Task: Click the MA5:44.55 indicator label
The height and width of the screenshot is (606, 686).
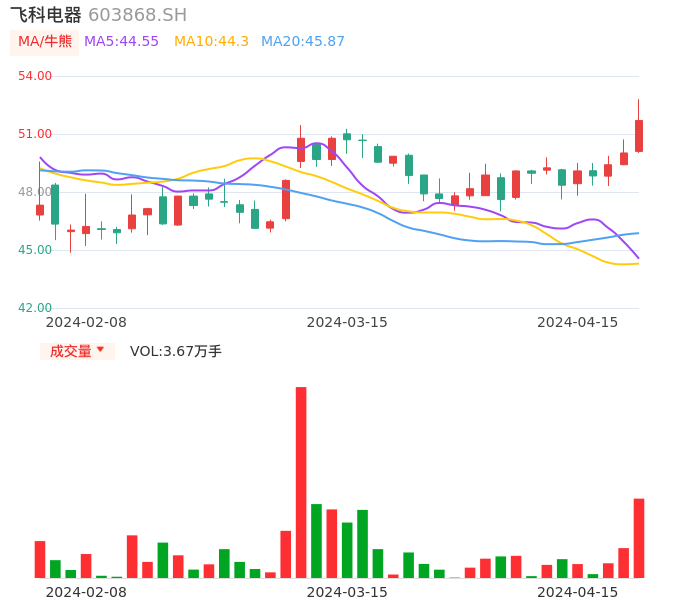Action: 121,42
